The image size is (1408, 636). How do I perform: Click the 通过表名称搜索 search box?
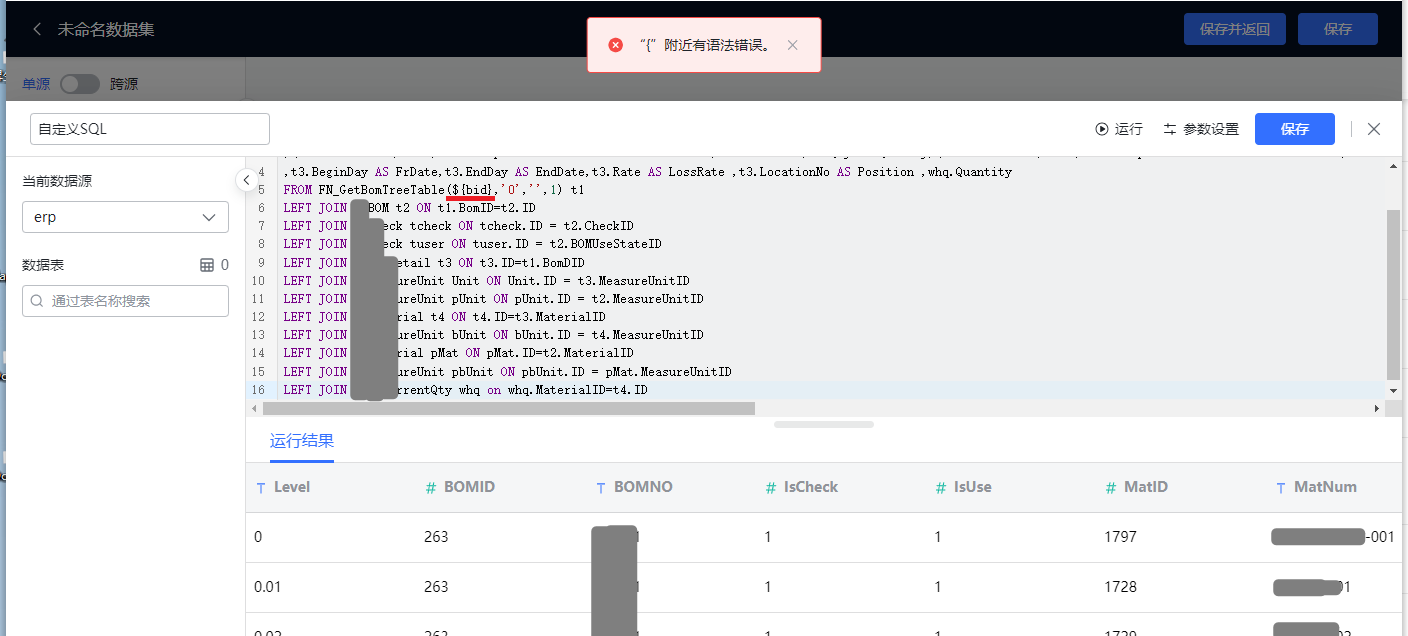click(x=125, y=301)
